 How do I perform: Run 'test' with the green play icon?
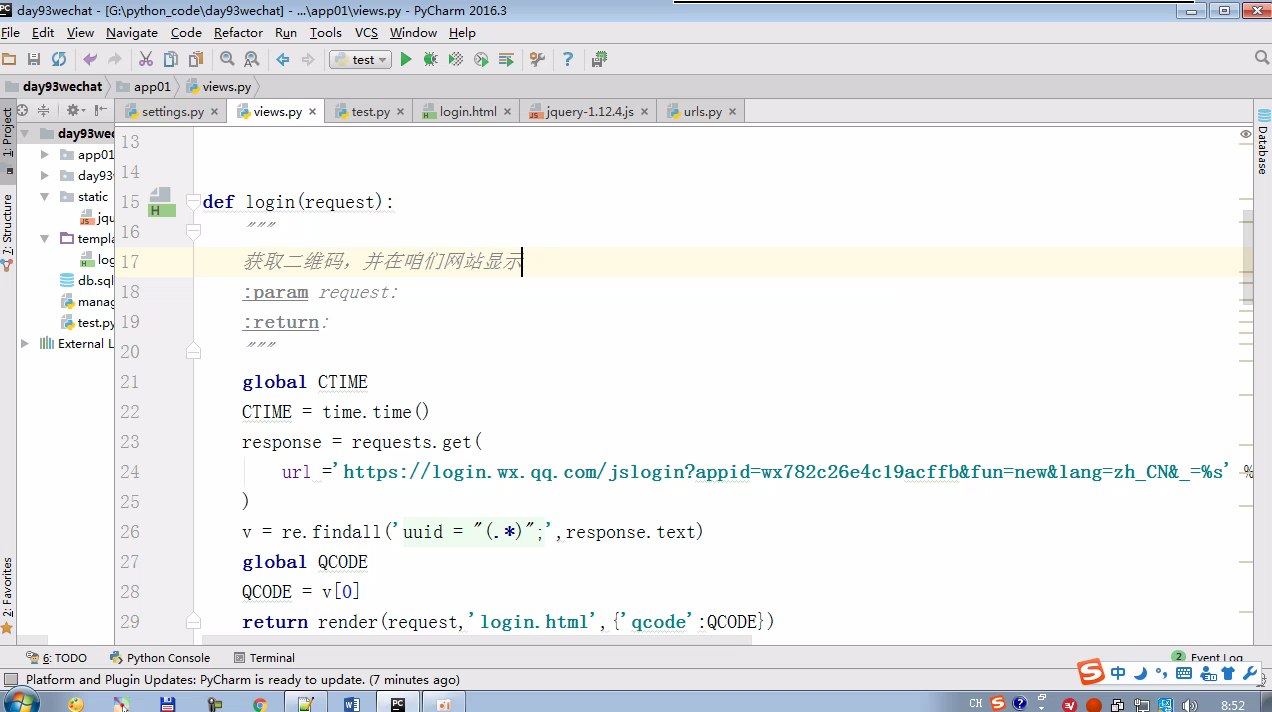406,60
